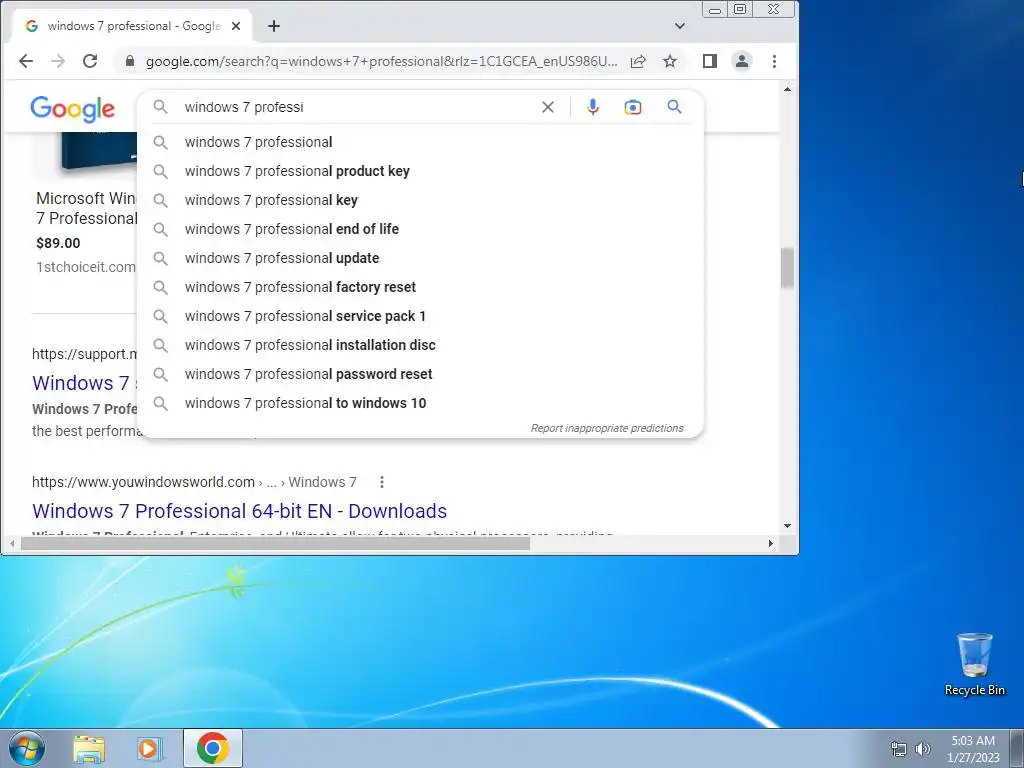Click the Chrome address bar URL
1024x768 pixels.
pyautogui.click(x=381, y=61)
